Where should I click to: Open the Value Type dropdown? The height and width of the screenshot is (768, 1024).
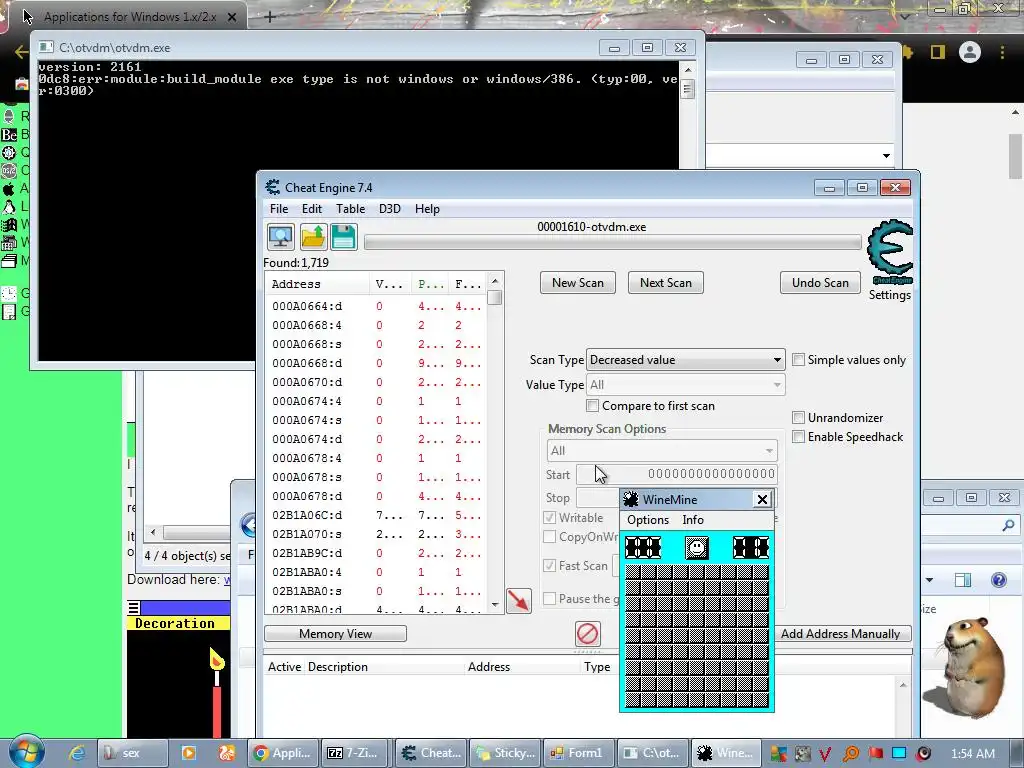point(685,385)
